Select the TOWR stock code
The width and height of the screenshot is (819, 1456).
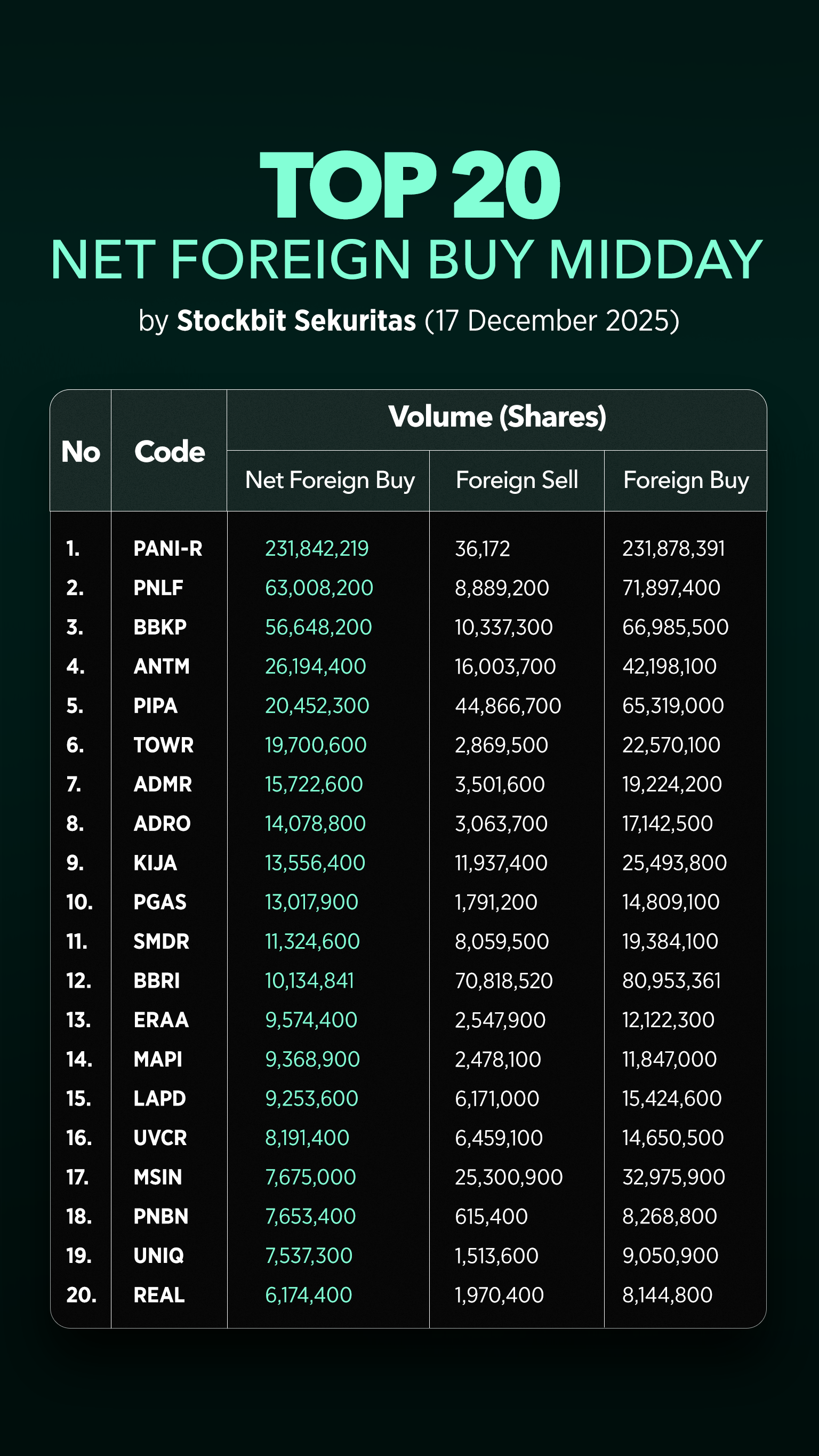pos(163,745)
